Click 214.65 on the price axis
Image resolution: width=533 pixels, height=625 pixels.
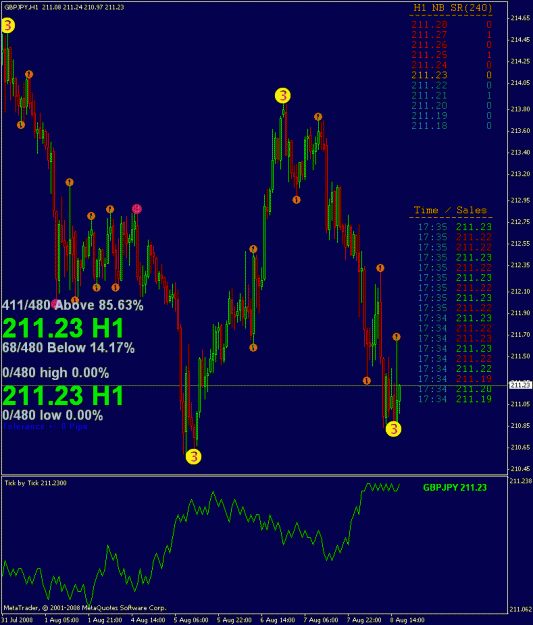click(520, 18)
